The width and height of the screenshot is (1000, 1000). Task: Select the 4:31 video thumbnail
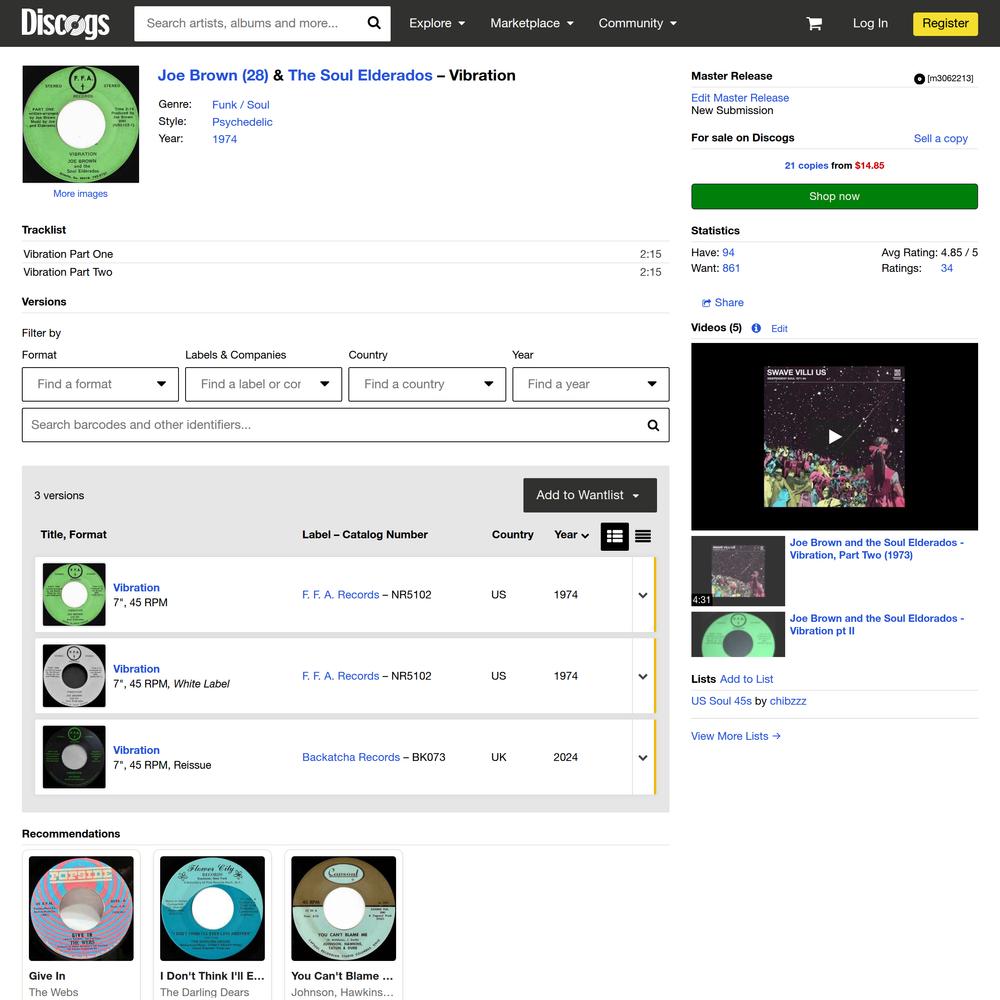click(x=738, y=571)
